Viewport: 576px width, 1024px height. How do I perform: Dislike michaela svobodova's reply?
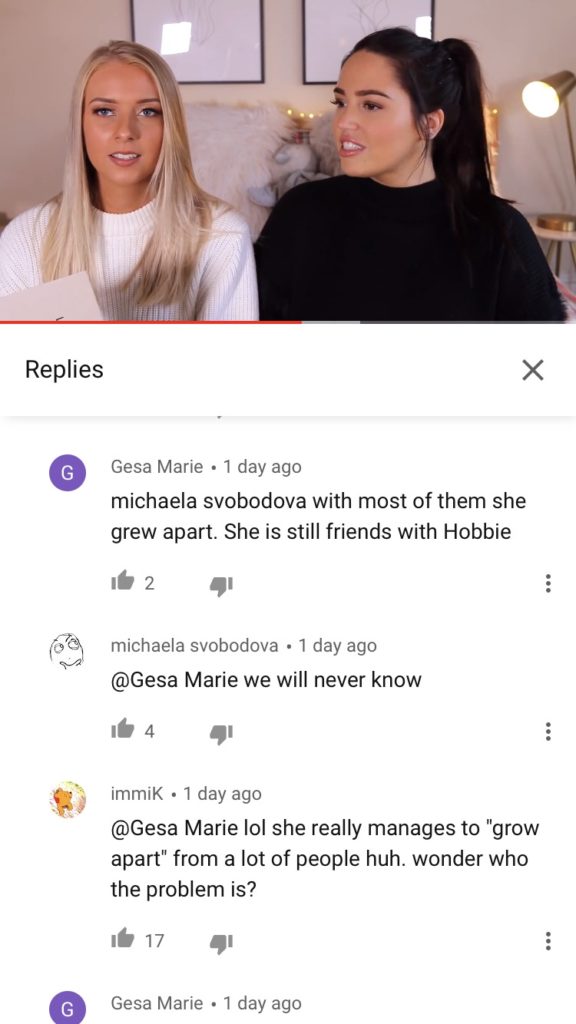pyautogui.click(x=221, y=733)
